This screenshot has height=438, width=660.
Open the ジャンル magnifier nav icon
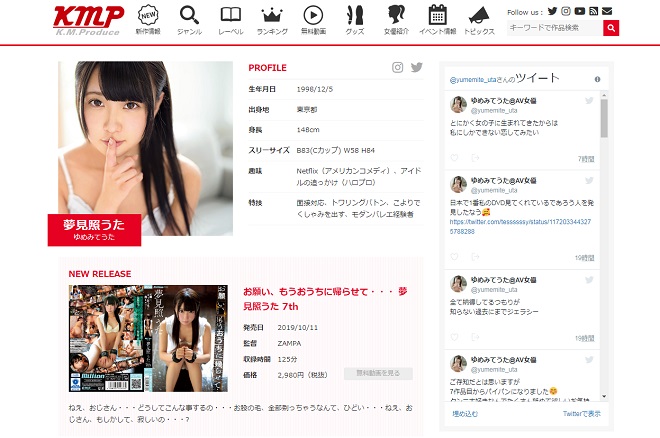click(189, 20)
